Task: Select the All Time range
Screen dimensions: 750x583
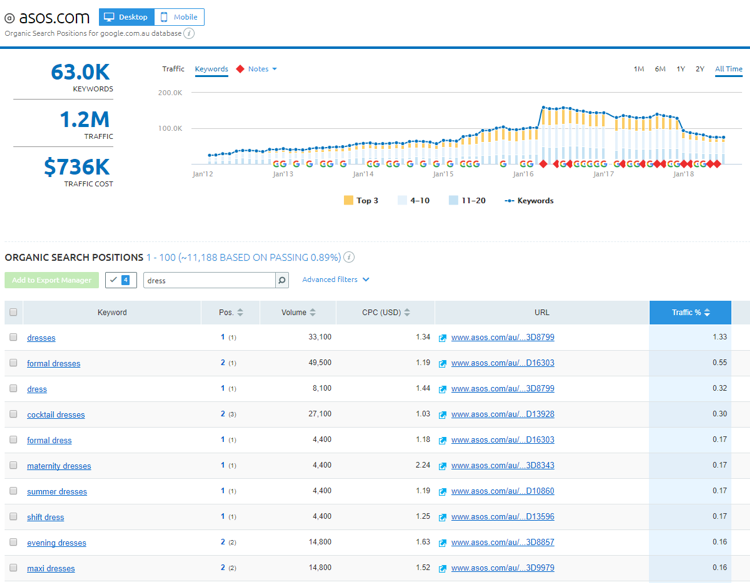Action: coord(728,69)
